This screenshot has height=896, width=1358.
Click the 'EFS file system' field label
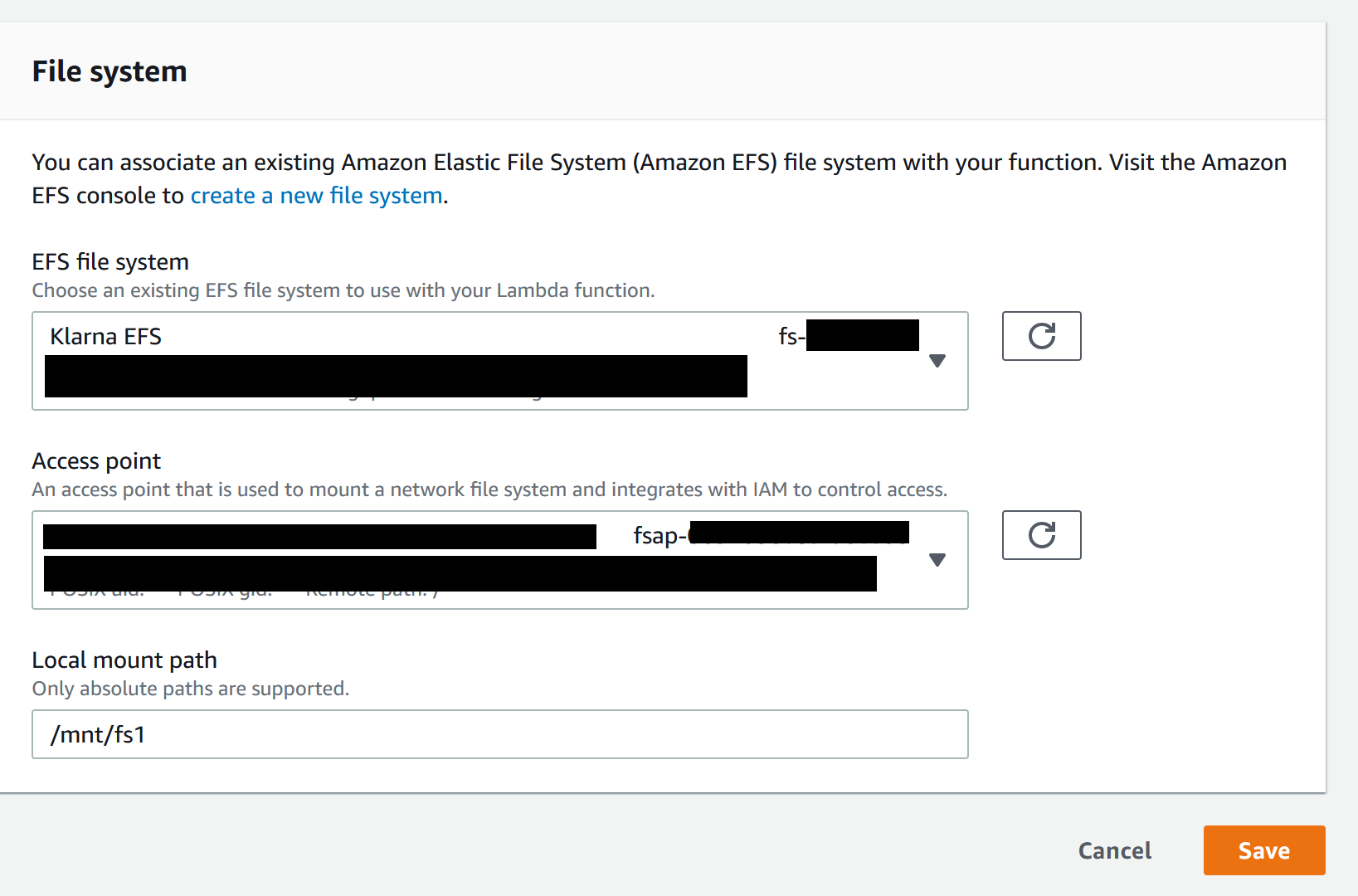(x=110, y=262)
